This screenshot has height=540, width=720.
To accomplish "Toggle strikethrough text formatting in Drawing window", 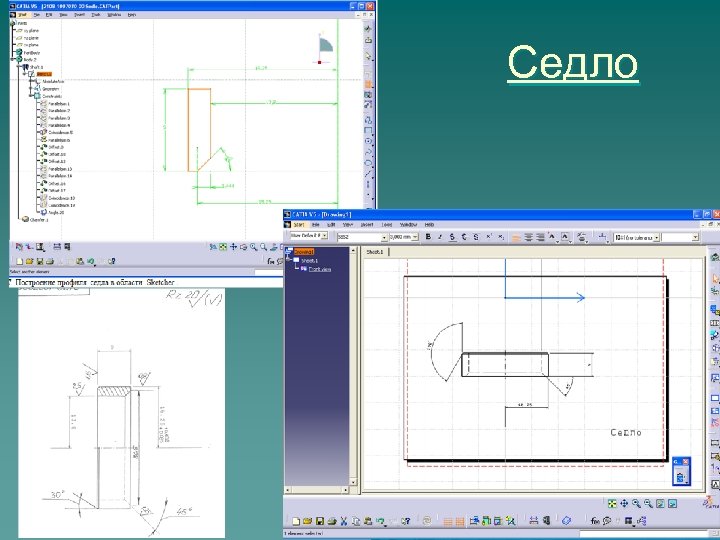I will tap(464, 237).
